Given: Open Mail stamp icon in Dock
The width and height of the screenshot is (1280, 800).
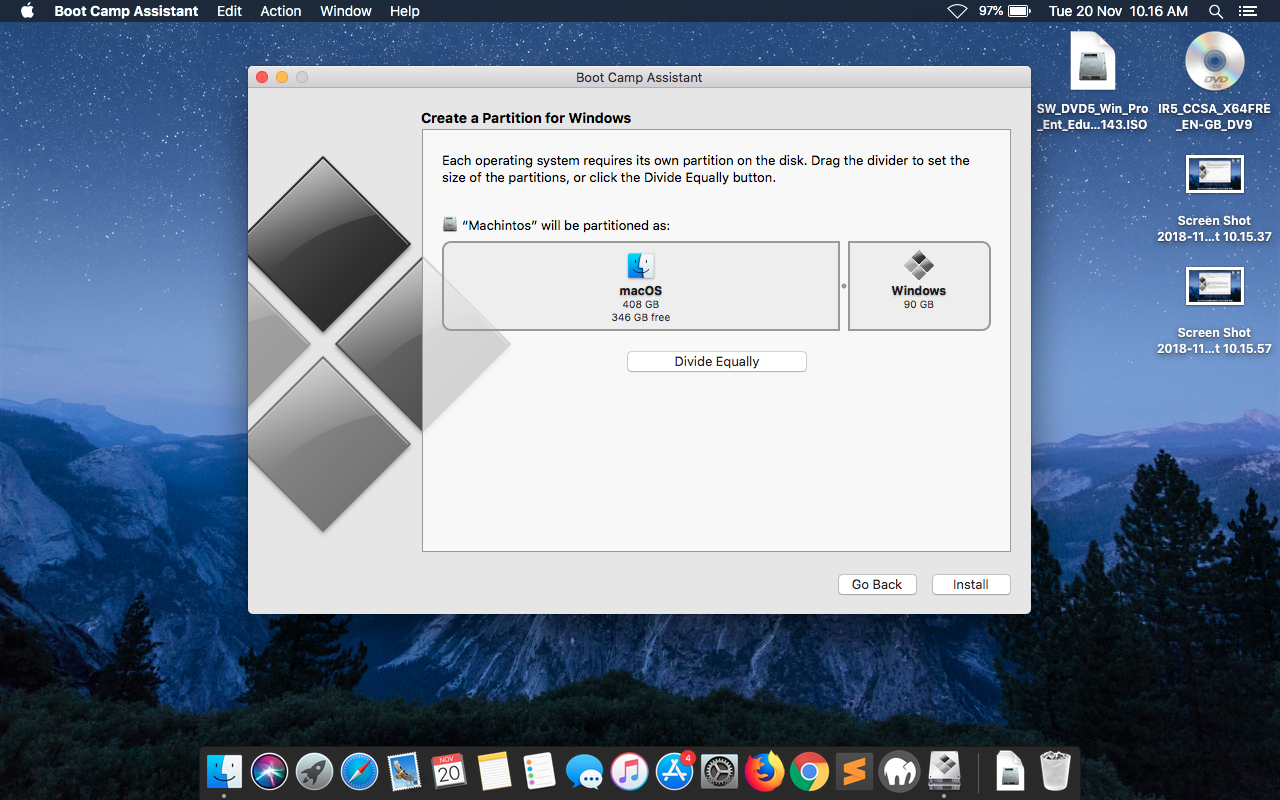Looking at the screenshot, I should pos(404,771).
